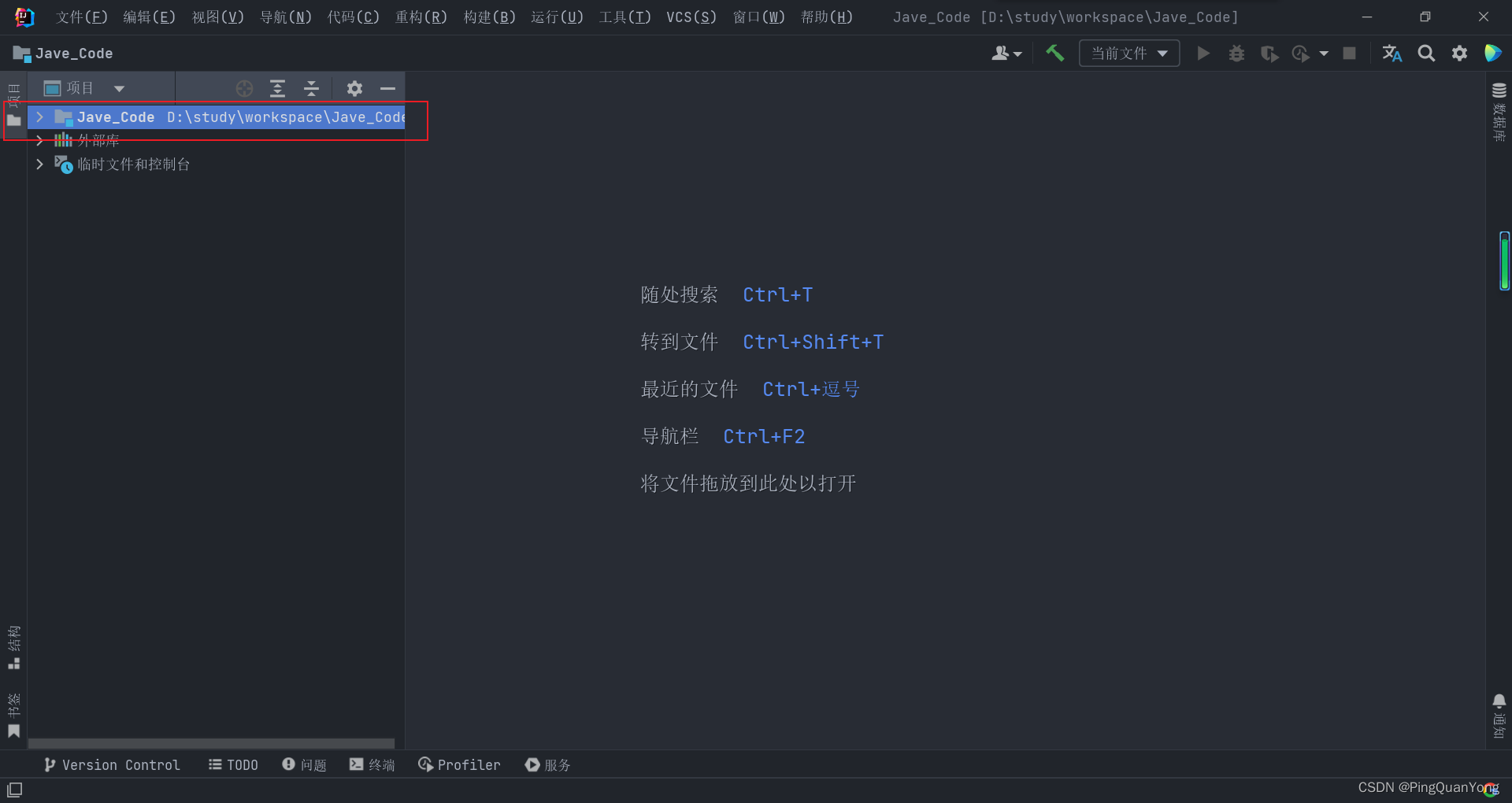Screen dimensions: 1512x803
Task: Run the application with the Play icon
Action: pyautogui.click(x=1203, y=53)
